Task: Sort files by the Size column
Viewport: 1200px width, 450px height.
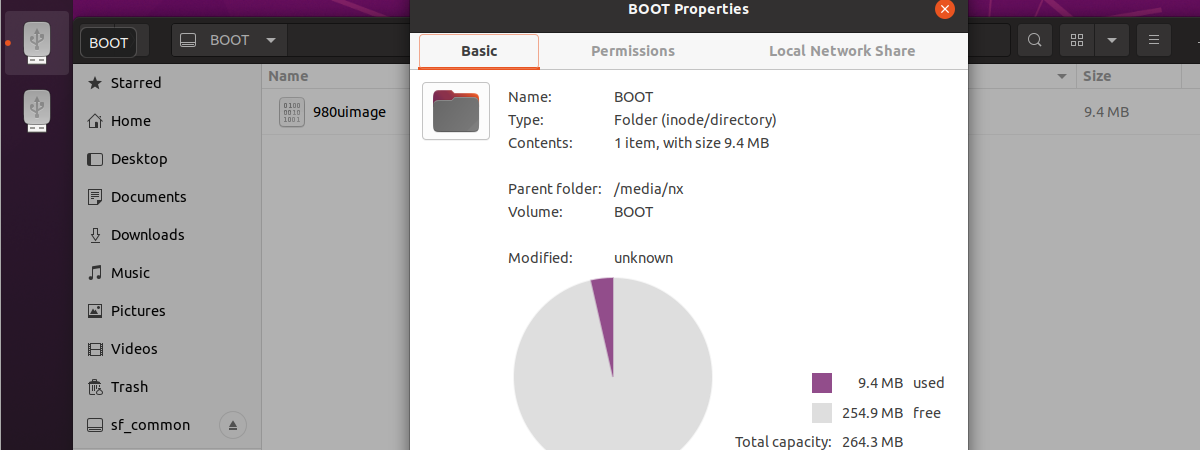Action: pyautogui.click(x=1097, y=76)
